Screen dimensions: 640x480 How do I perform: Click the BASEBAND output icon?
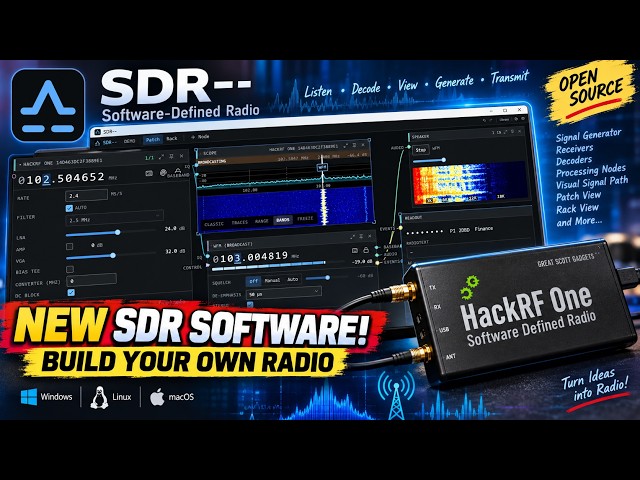pos(178,170)
